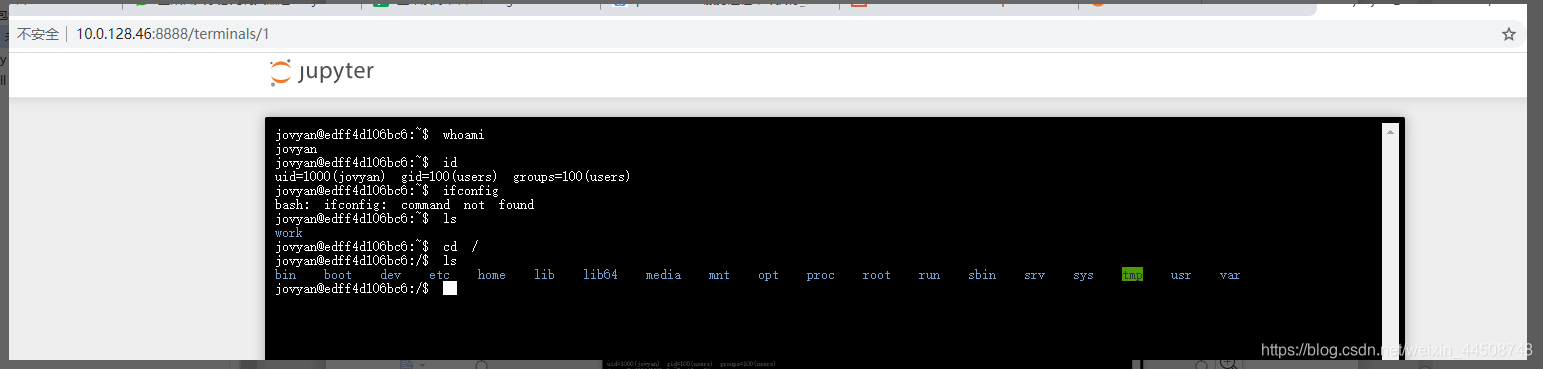Click the 'var' directory entry

1230,275
